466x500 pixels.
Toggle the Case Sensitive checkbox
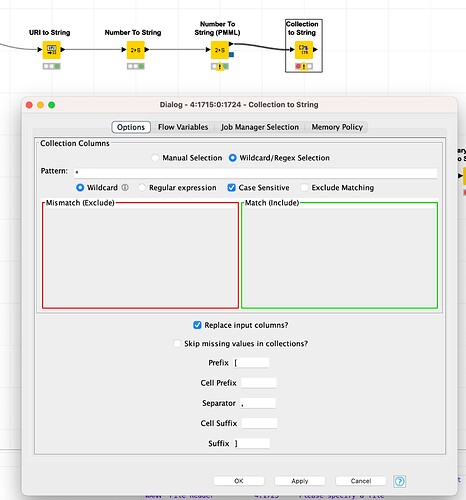click(231, 188)
